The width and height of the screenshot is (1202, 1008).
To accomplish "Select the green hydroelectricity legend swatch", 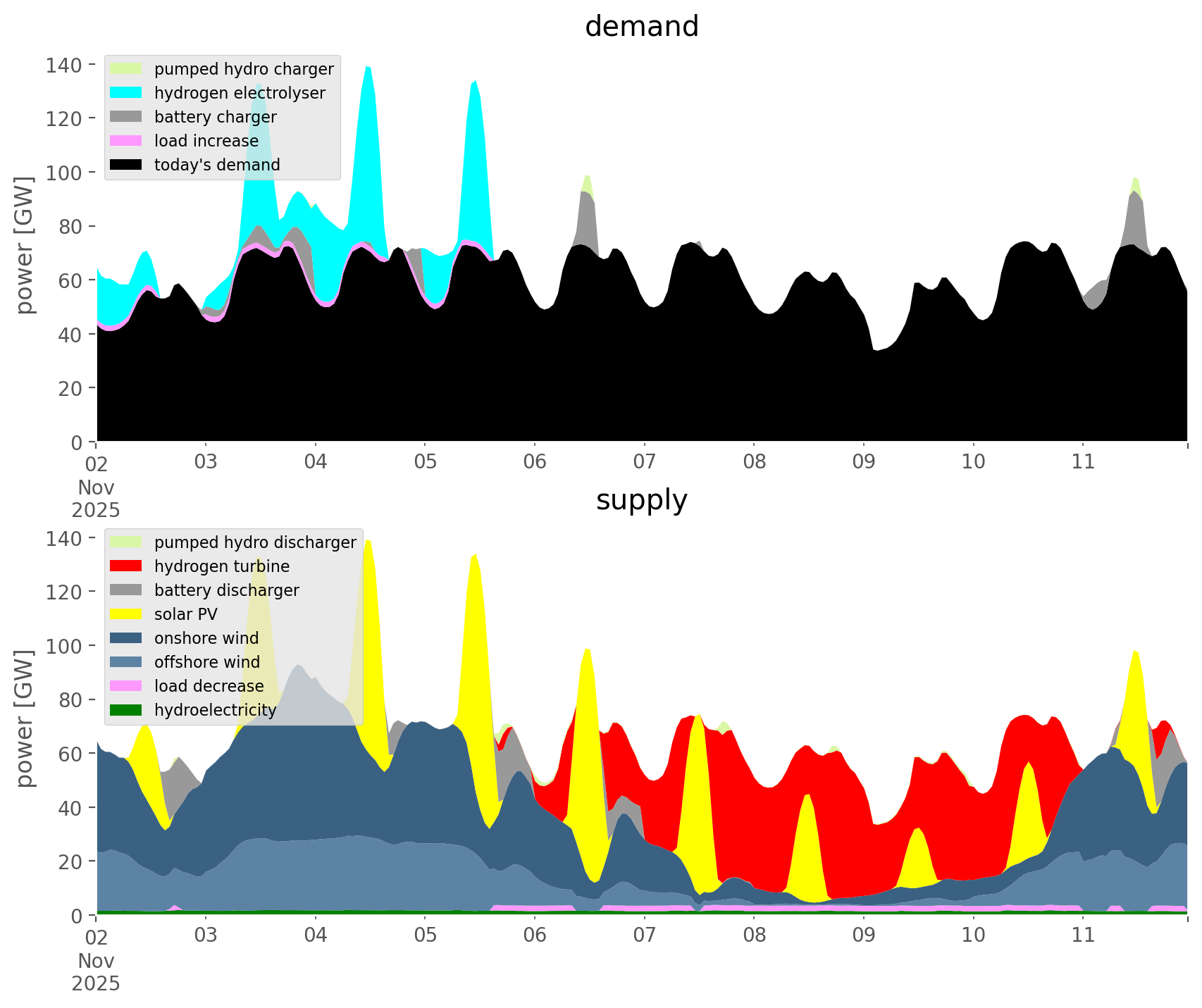I will click(x=126, y=710).
